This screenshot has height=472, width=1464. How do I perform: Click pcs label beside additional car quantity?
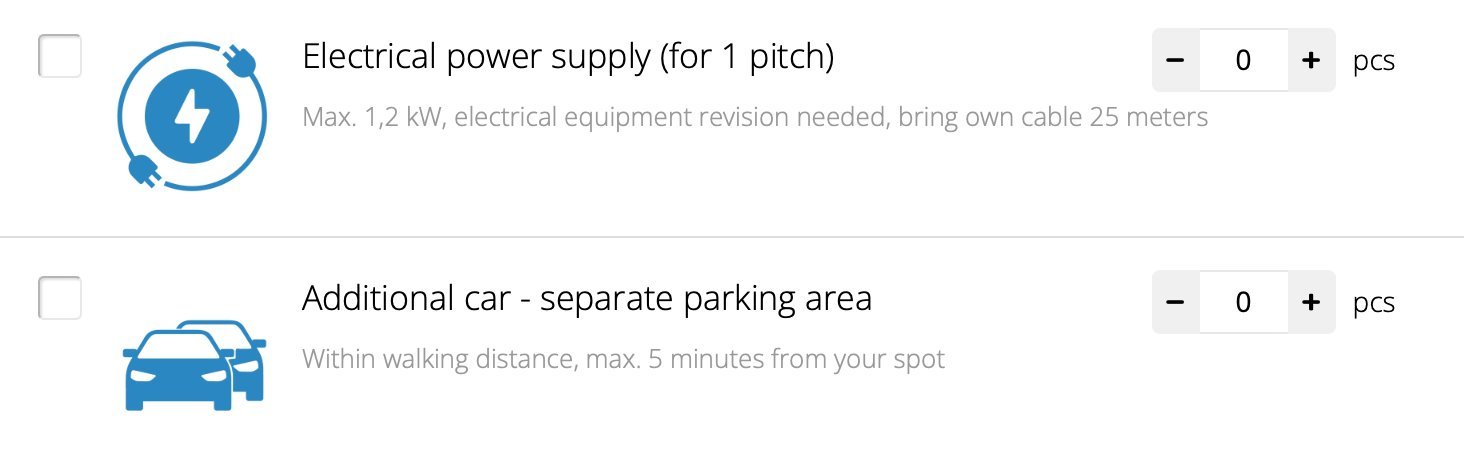pos(1374,304)
